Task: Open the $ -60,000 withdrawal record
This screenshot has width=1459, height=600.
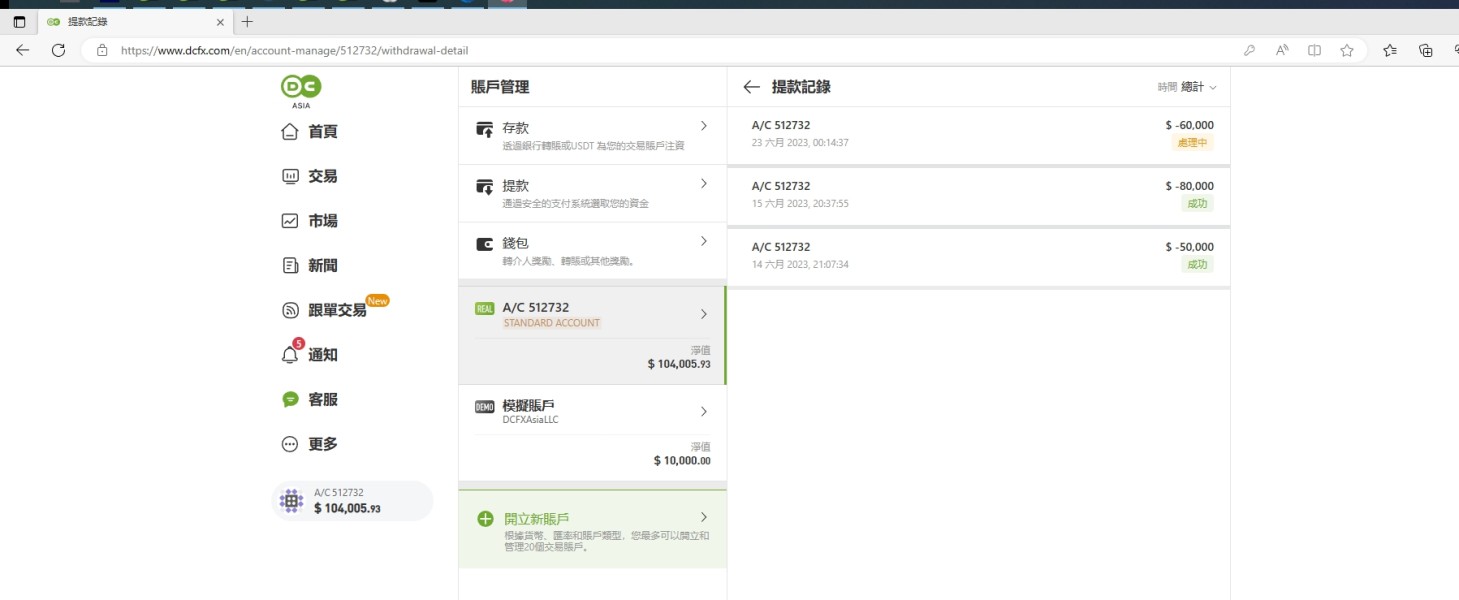Action: coord(978,135)
